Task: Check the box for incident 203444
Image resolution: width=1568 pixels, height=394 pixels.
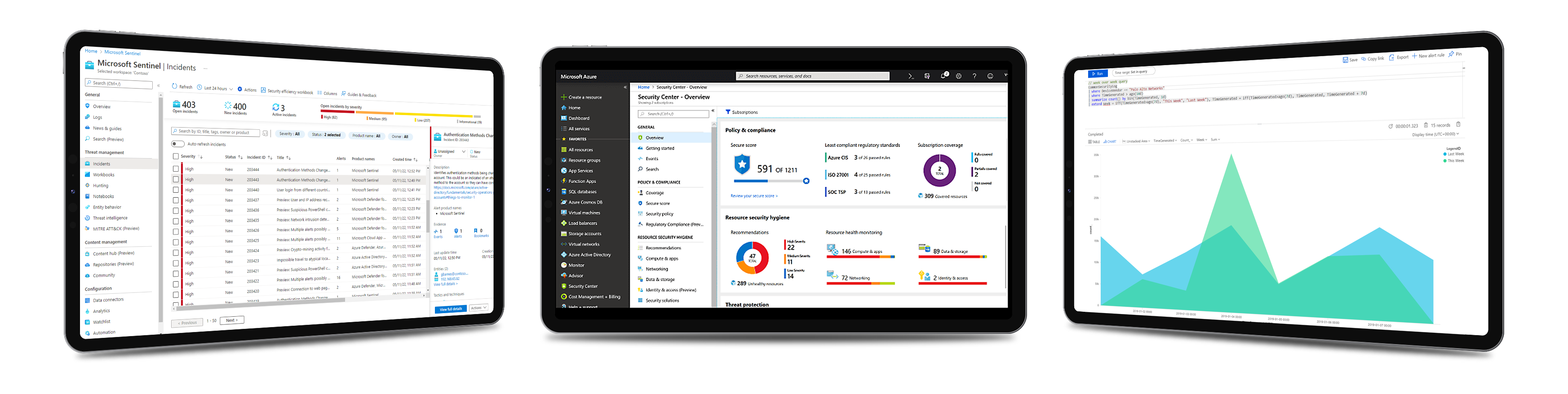Action: 175,168
